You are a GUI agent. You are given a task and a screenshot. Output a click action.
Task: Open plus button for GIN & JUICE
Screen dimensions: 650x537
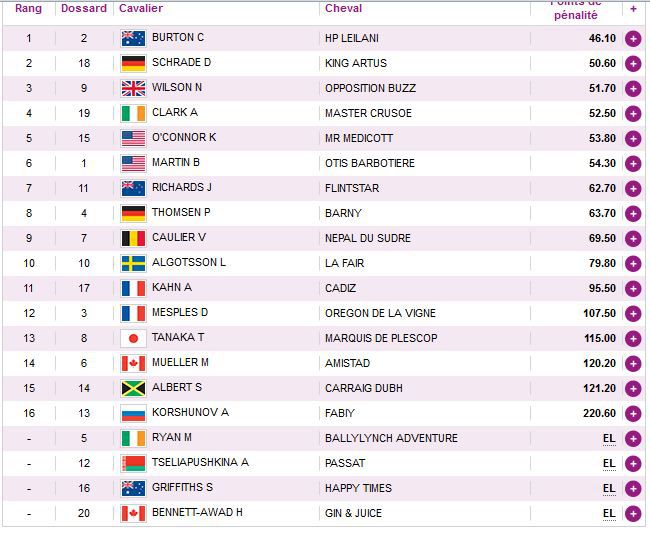pos(632,513)
